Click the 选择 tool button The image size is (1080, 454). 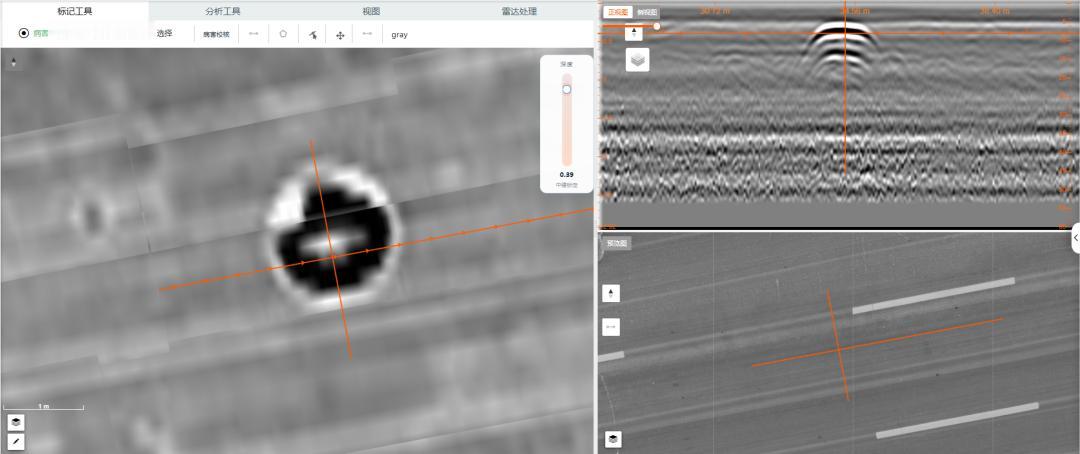click(165, 34)
